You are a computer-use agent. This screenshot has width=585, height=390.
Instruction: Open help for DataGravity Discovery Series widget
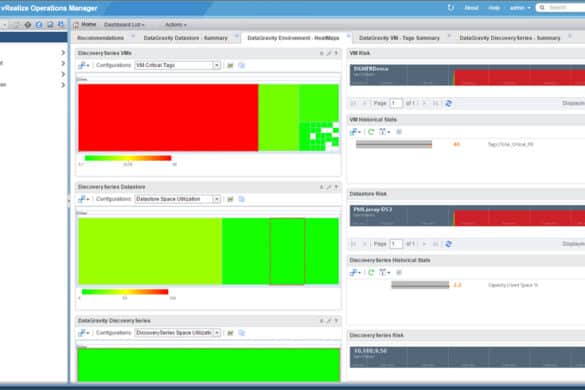336,321
